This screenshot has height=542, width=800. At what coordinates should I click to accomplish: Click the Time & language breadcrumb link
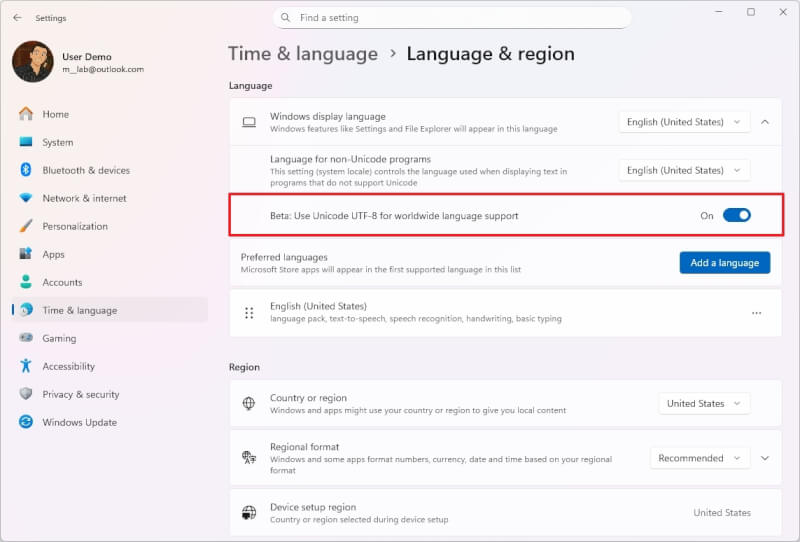pos(302,54)
